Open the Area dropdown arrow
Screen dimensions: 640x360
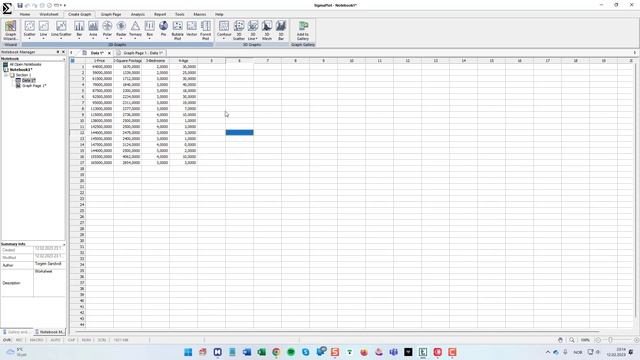93,39
